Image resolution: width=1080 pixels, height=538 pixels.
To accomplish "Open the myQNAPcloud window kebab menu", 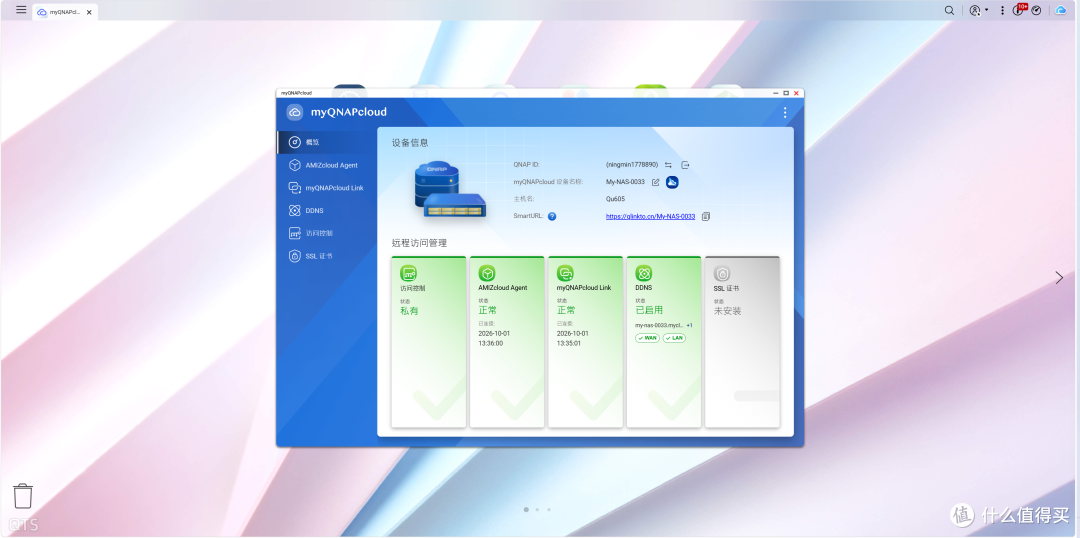I will (785, 112).
